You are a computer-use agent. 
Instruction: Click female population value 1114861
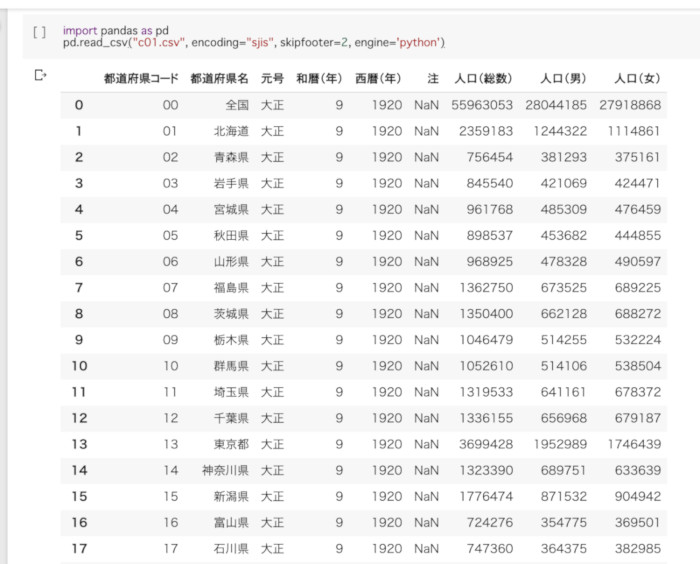(634, 131)
